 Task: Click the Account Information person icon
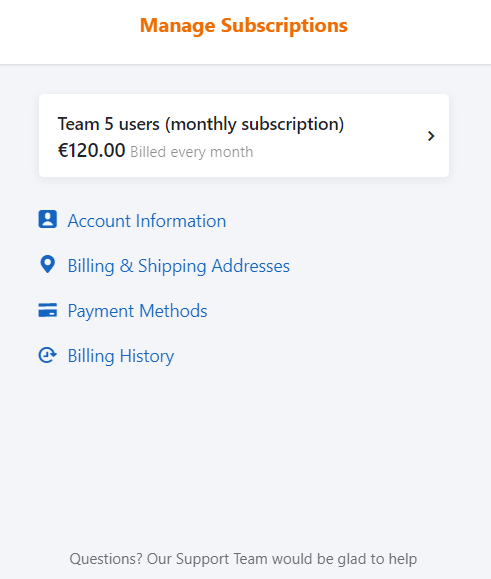click(48, 219)
